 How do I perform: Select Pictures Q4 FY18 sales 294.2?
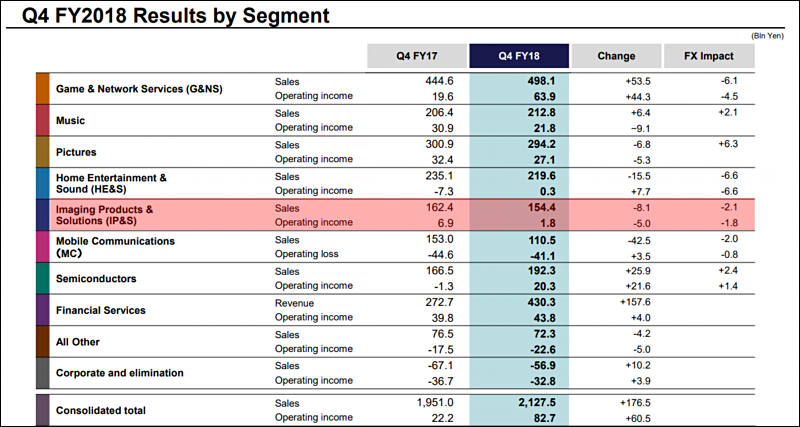tap(540, 144)
